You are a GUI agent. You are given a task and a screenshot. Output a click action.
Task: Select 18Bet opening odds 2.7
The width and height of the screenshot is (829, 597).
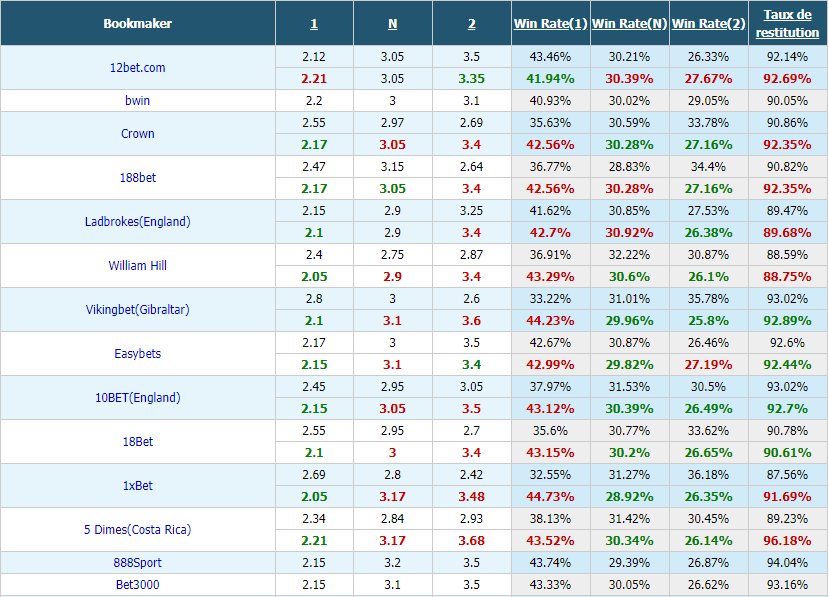472,430
